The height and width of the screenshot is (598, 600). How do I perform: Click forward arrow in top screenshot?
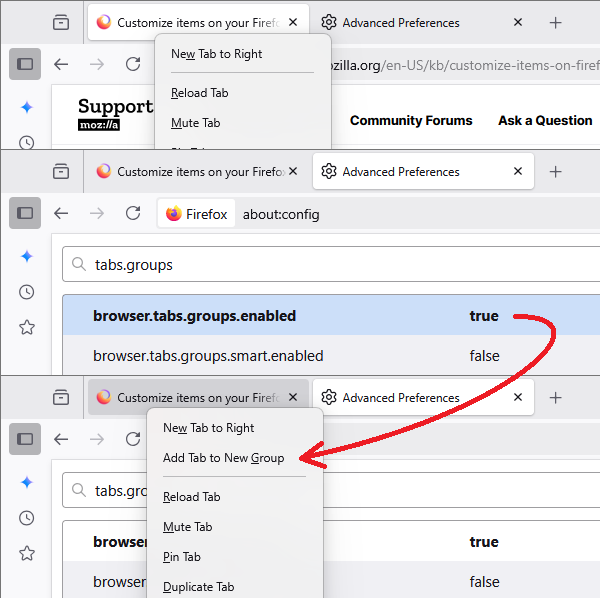97,64
